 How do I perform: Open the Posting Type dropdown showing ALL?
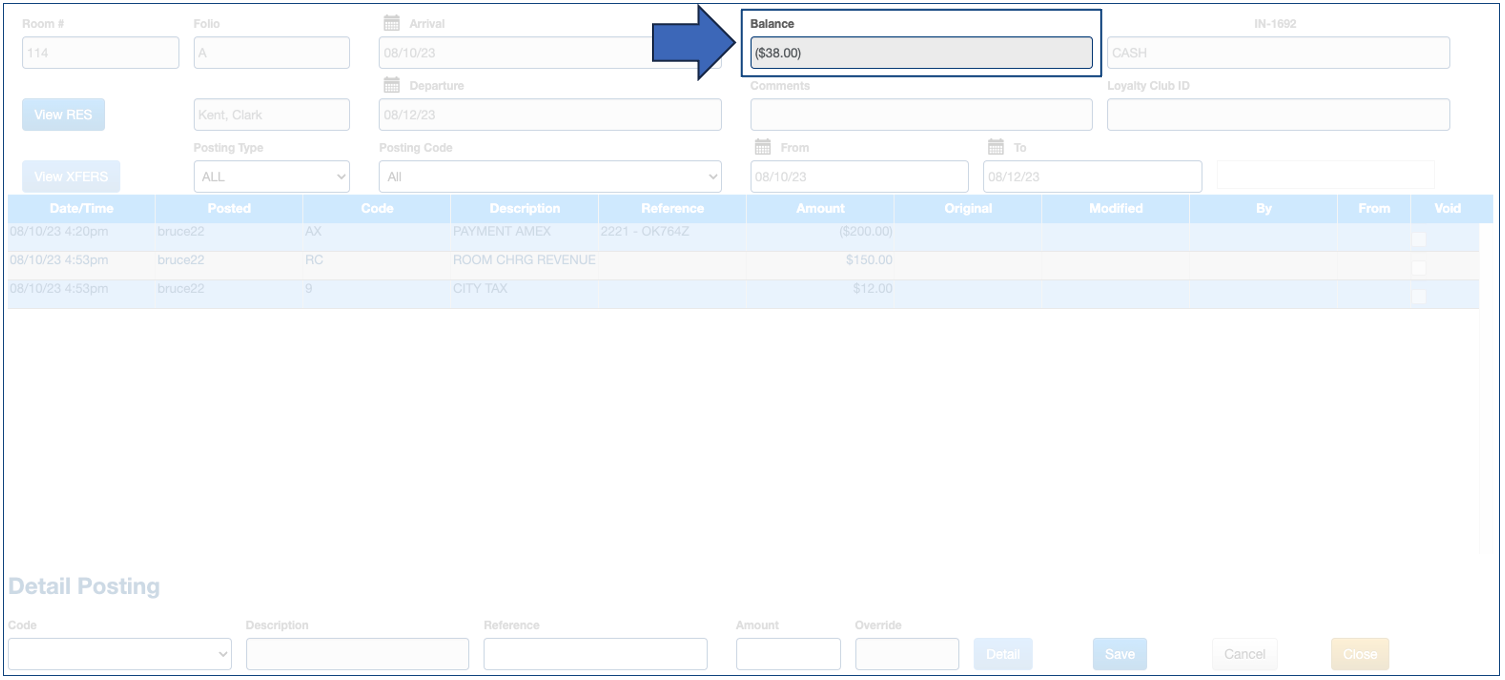(271, 176)
